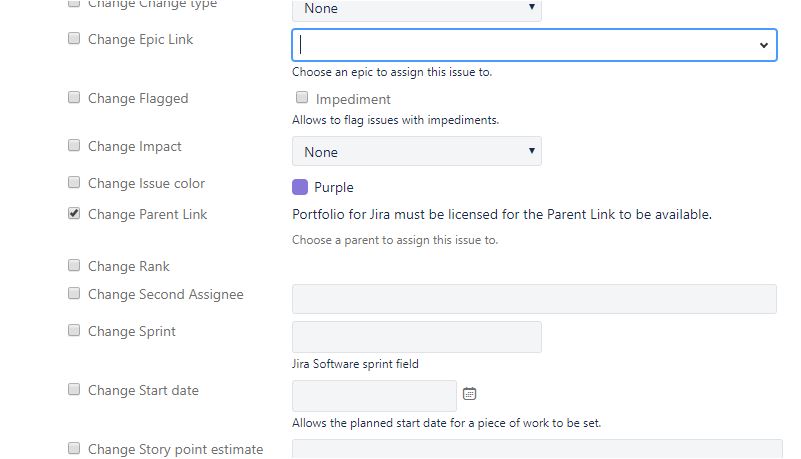Viewport: 801px width, 459px height.
Task: Expand the Epic Link dropdown arrow
Action: (763, 45)
